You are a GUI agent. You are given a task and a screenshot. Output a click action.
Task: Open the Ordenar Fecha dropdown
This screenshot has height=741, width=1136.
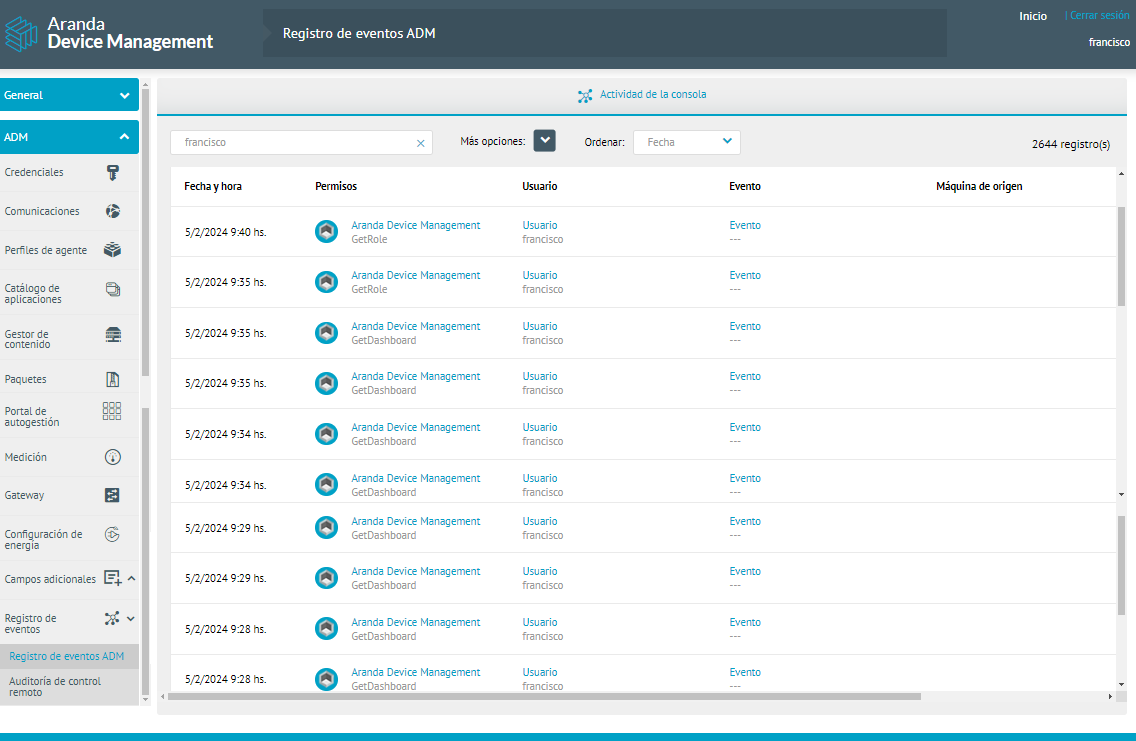[687, 142]
